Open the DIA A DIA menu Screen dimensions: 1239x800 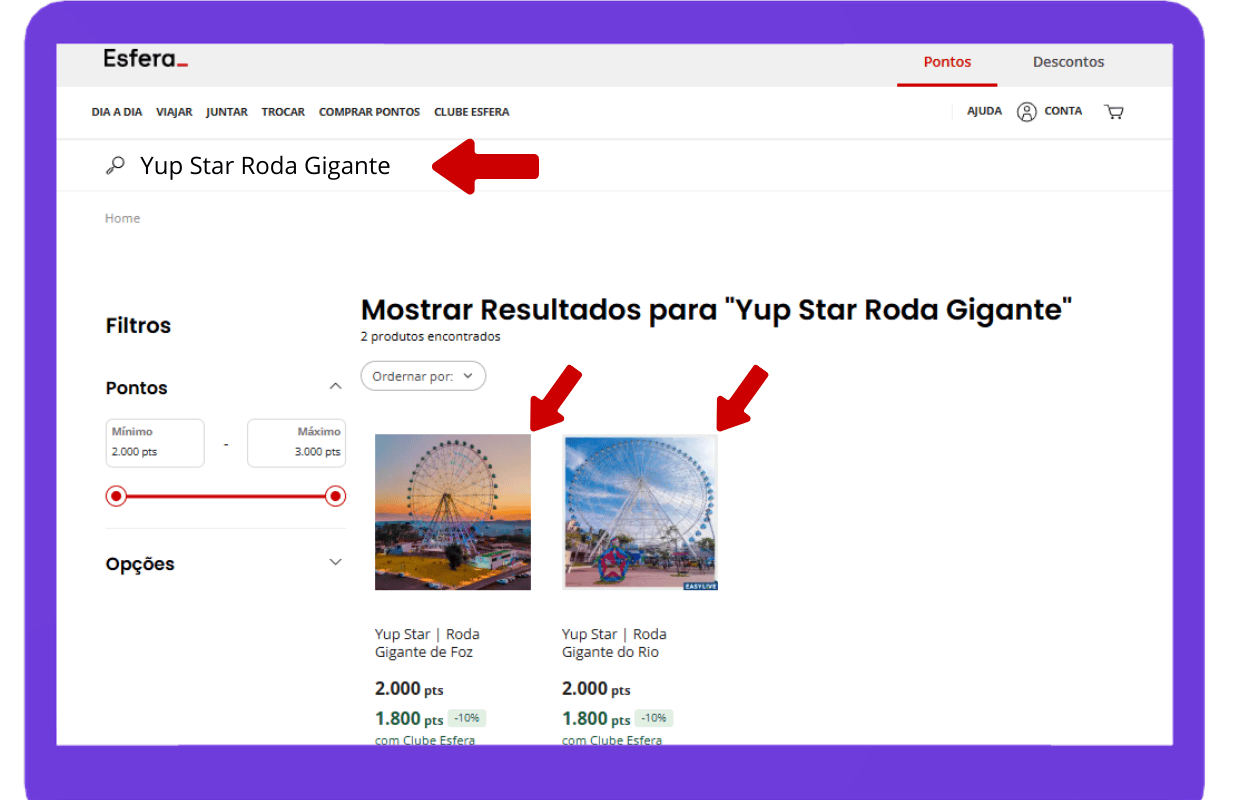[117, 112]
